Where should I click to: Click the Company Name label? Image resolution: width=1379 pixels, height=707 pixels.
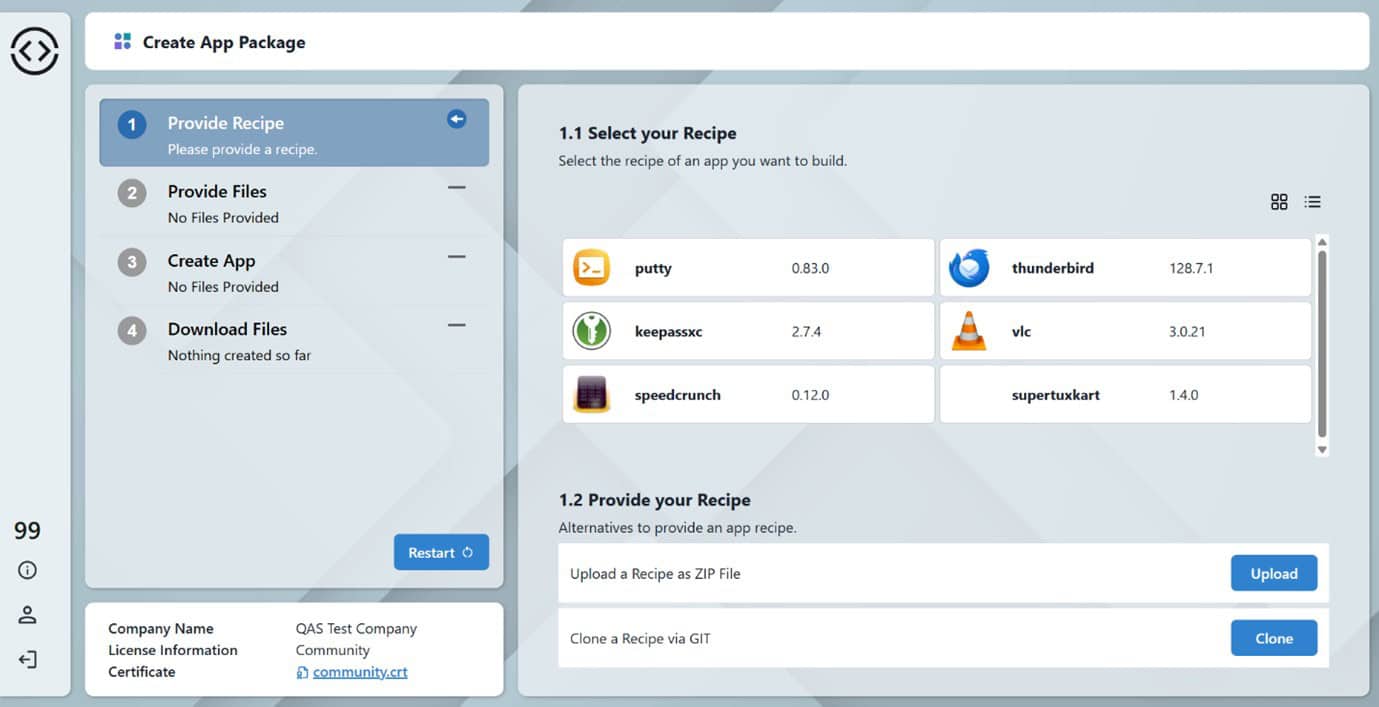[161, 629]
